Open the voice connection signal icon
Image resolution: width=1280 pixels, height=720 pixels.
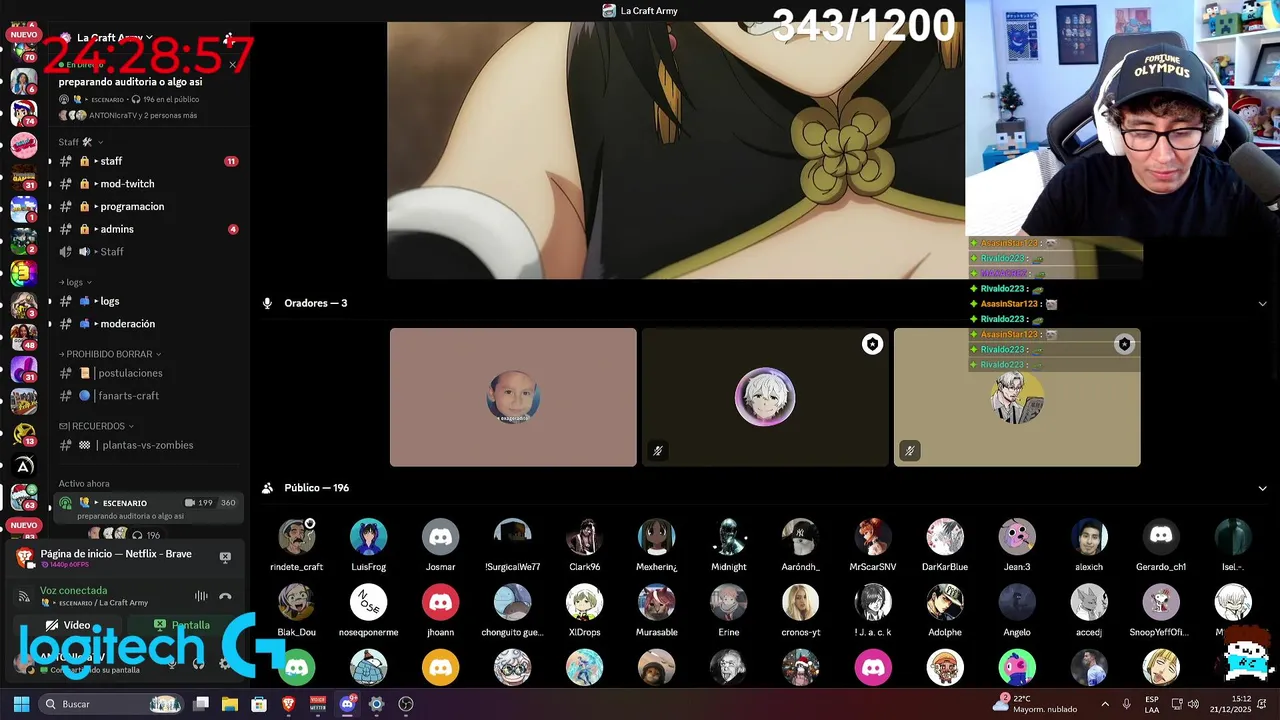(x=24, y=596)
